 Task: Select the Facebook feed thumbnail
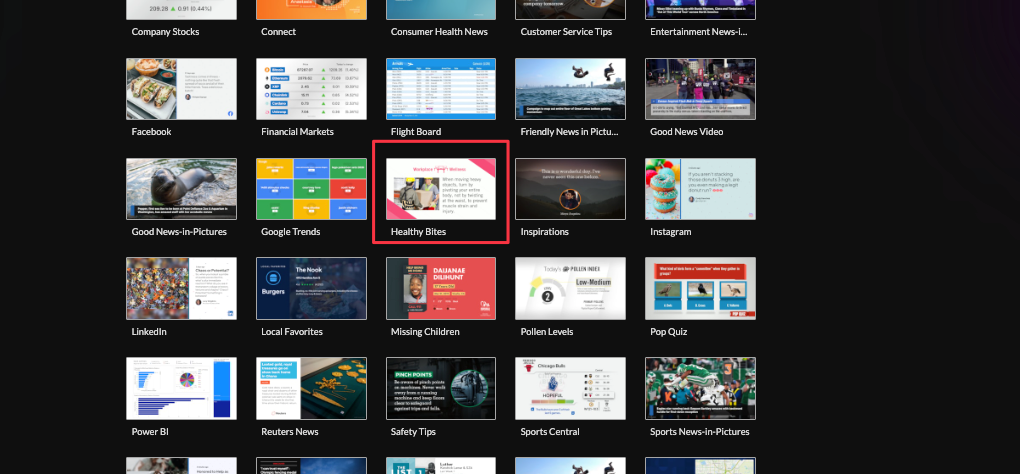pyautogui.click(x=181, y=88)
